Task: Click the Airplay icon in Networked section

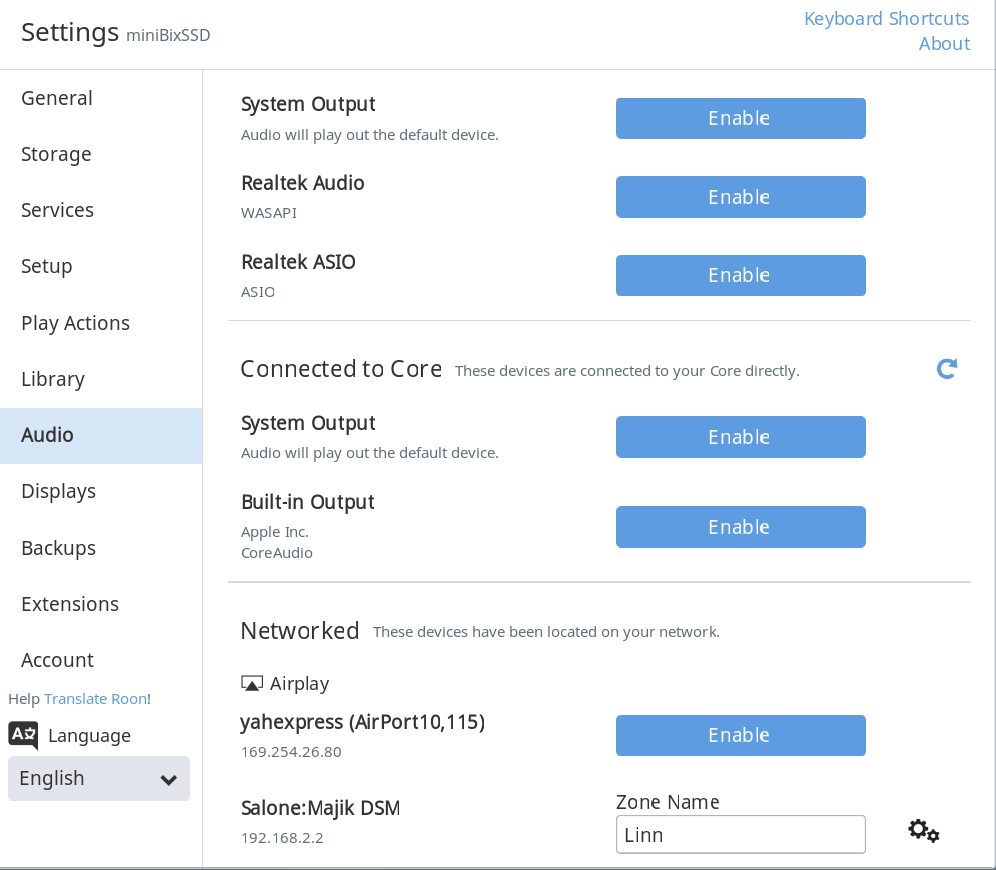Action: pos(252,683)
